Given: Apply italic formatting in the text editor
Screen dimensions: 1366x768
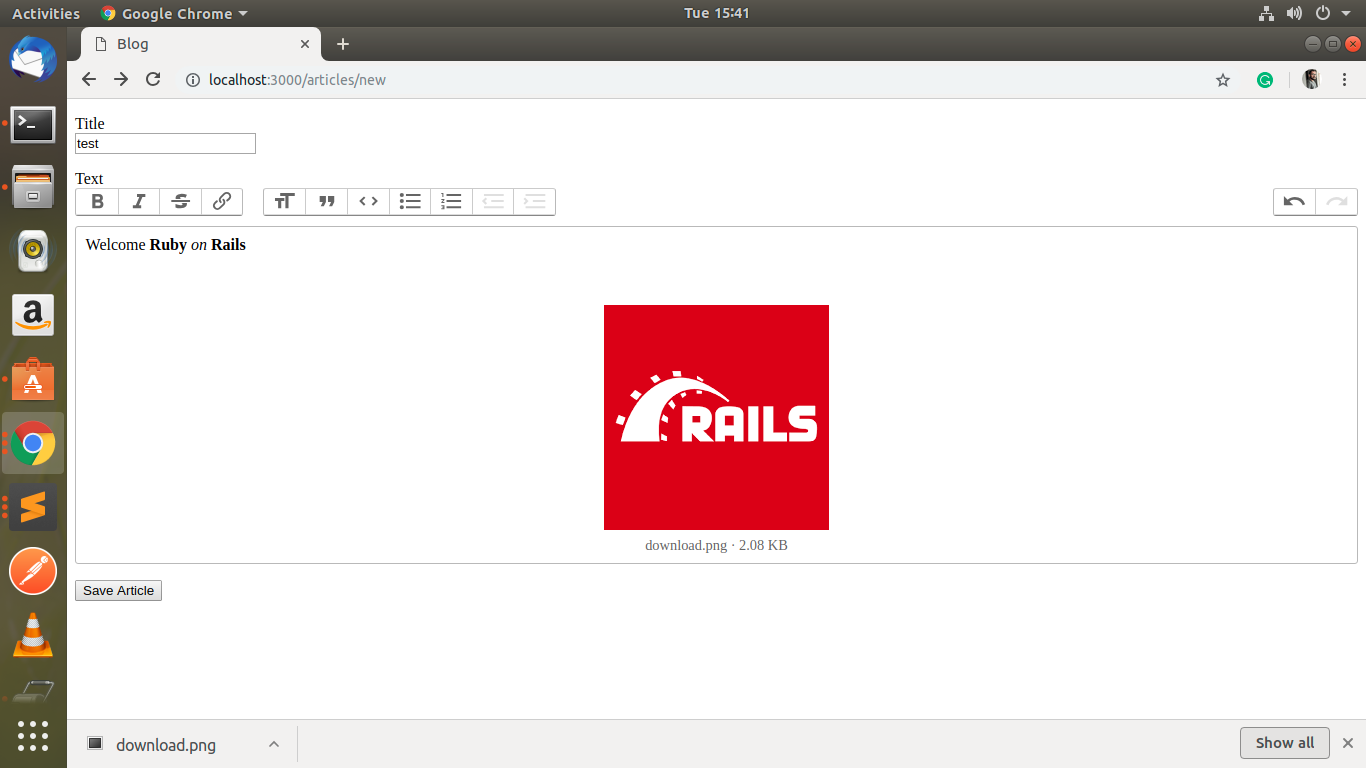Looking at the screenshot, I should pyautogui.click(x=139, y=202).
